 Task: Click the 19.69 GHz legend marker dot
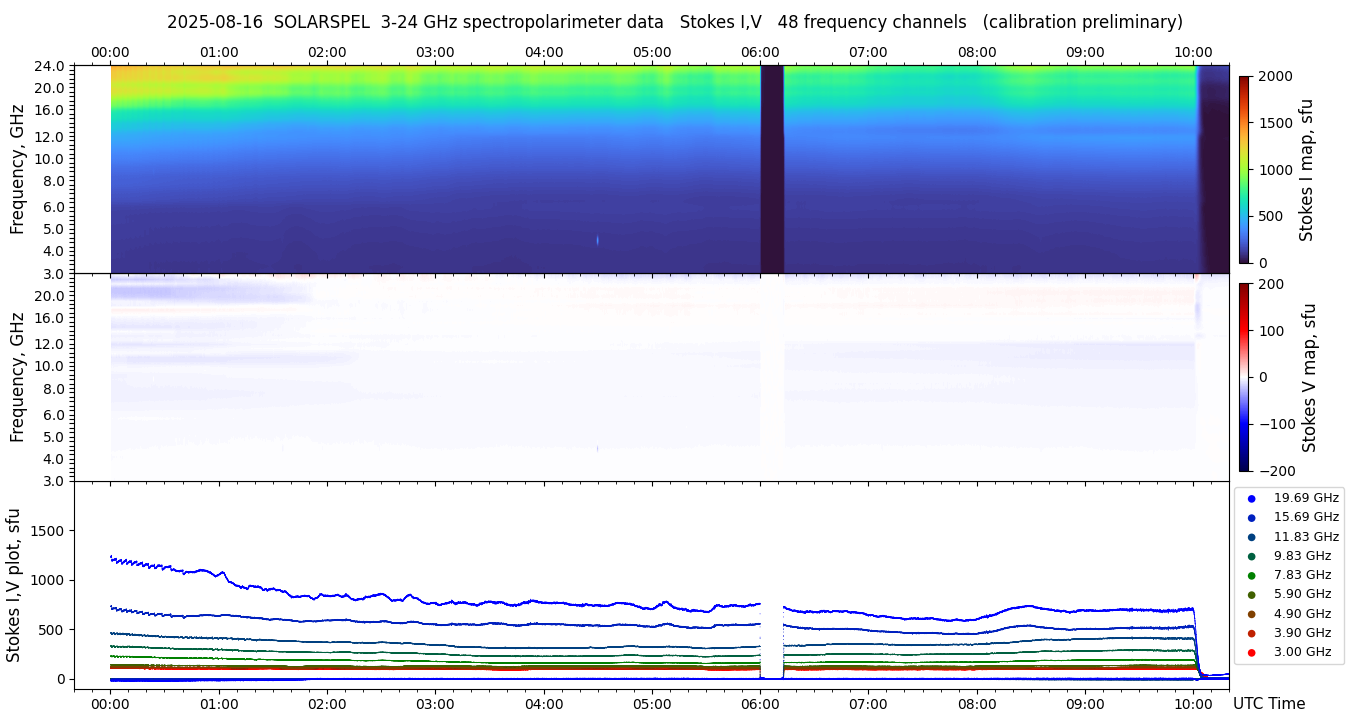pos(1251,498)
